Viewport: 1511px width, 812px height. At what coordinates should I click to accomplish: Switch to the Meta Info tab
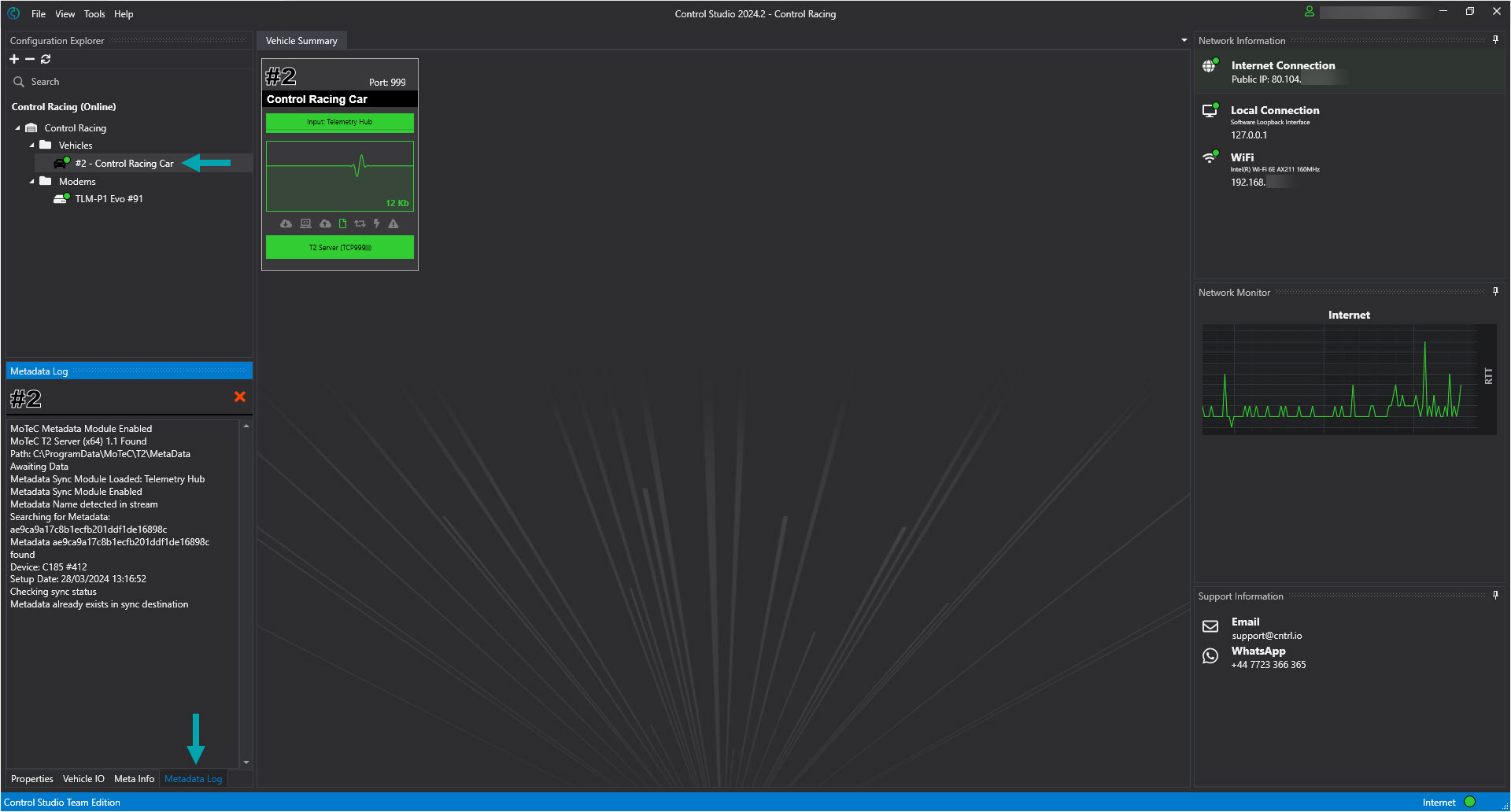coord(134,779)
